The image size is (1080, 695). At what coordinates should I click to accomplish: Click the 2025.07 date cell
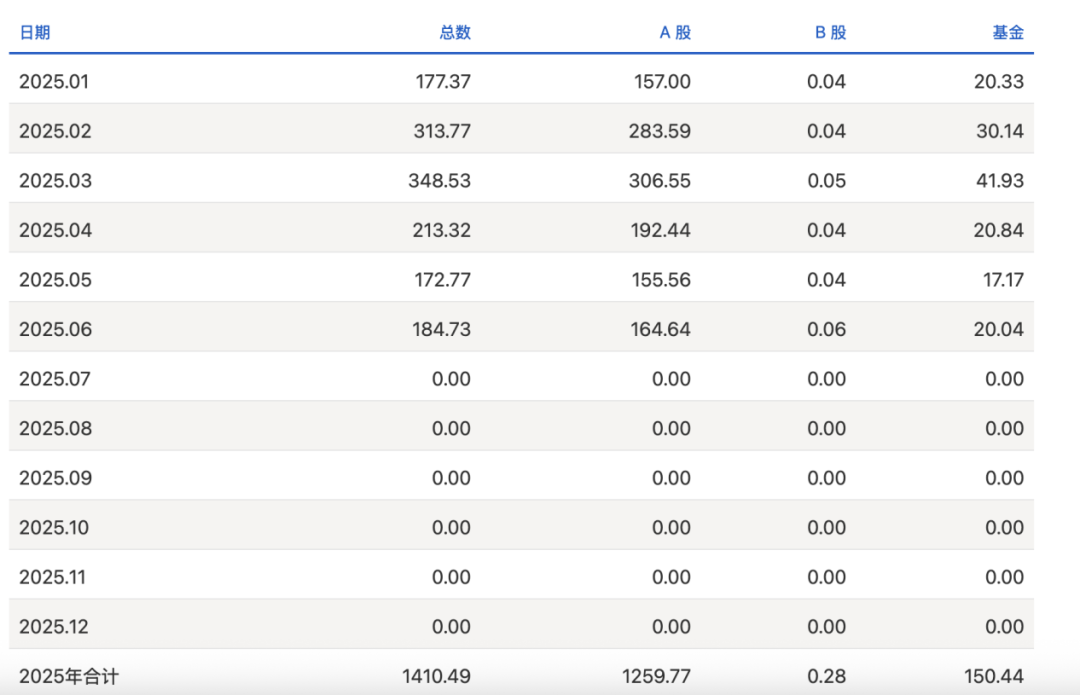point(55,379)
